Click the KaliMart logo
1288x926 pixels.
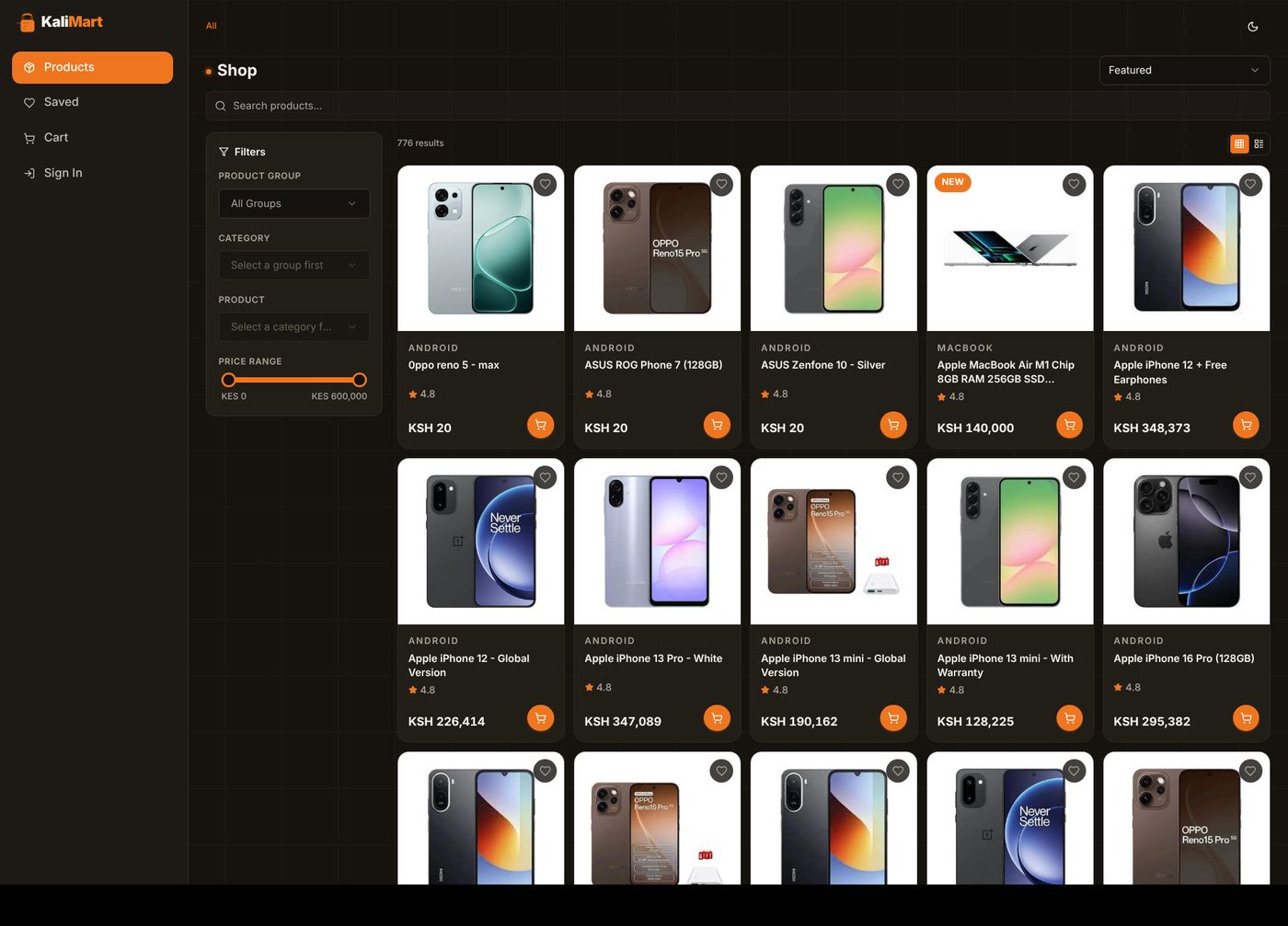coord(61,22)
